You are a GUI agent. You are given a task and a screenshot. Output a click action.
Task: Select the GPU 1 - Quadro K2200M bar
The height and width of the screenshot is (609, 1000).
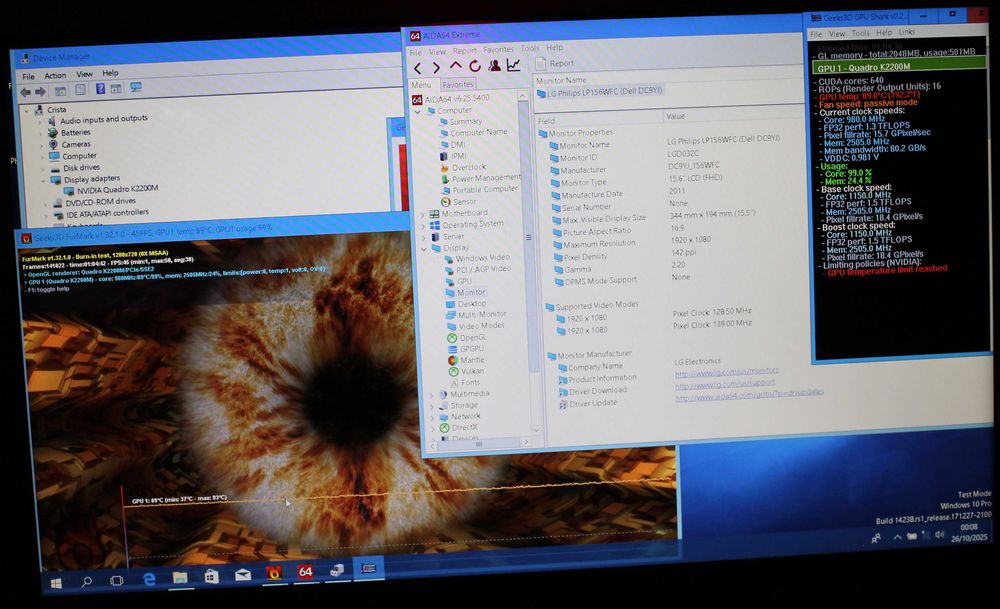click(x=899, y=66)
